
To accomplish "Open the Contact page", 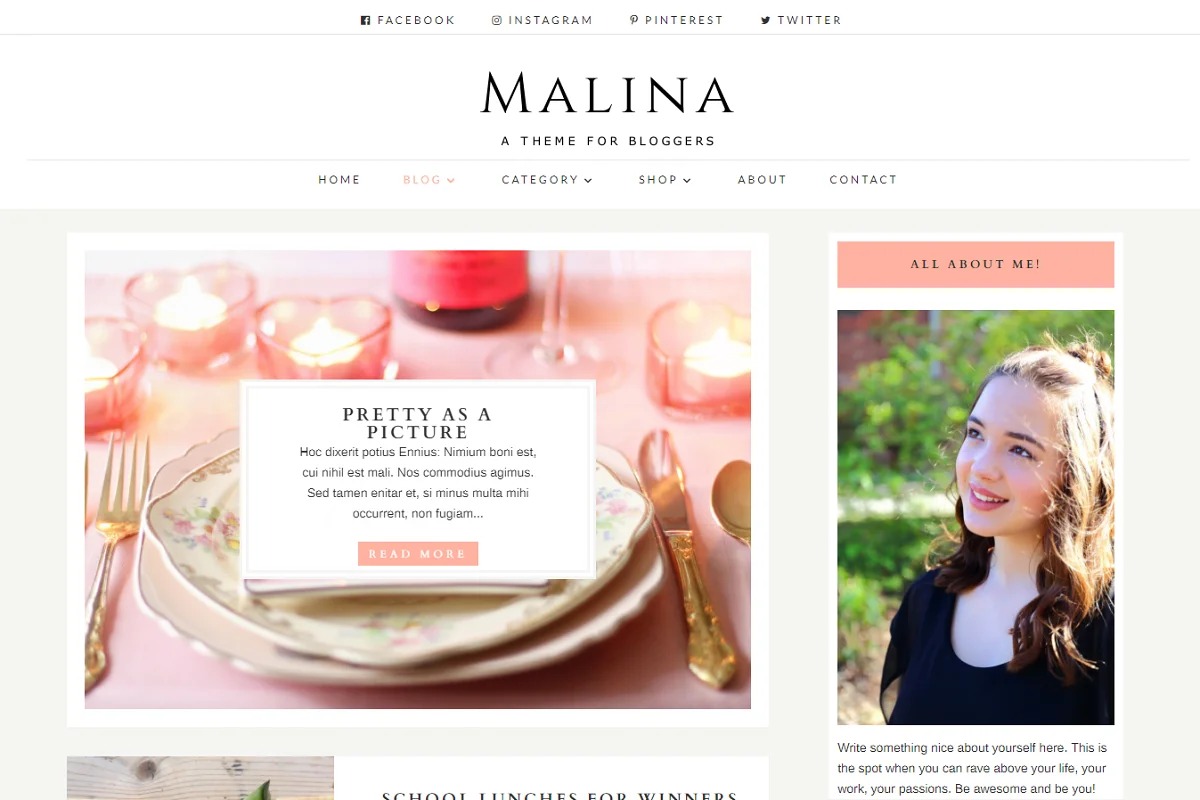I will (863, 180).
